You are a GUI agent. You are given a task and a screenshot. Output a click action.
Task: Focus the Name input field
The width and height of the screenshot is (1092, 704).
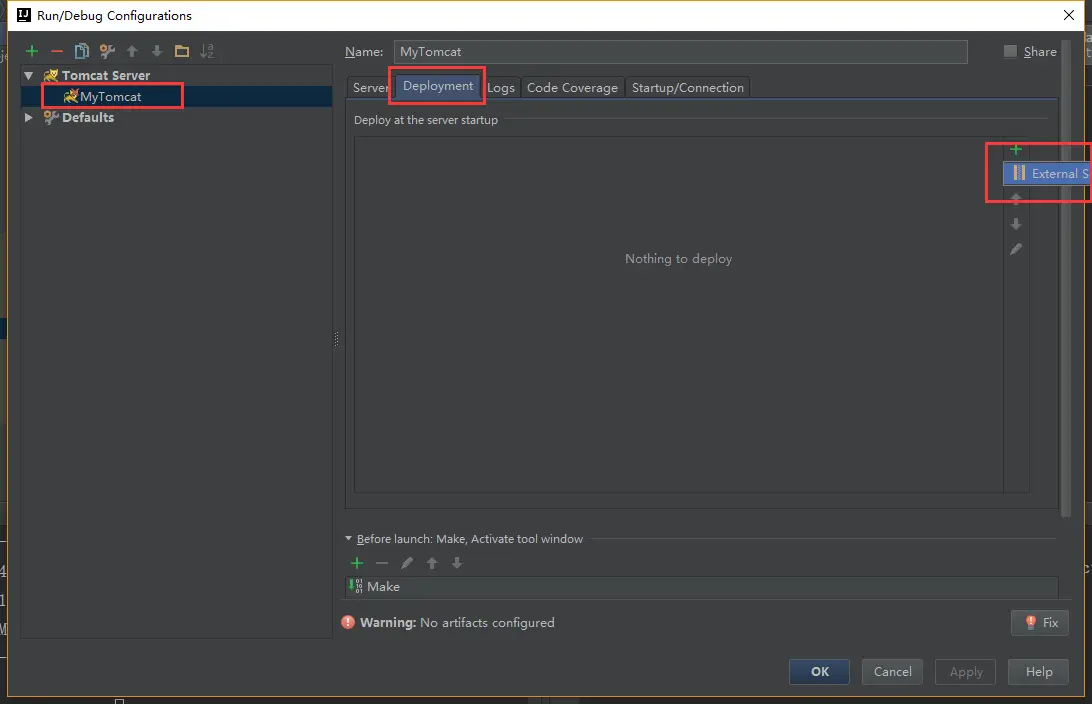click(680, 52)
